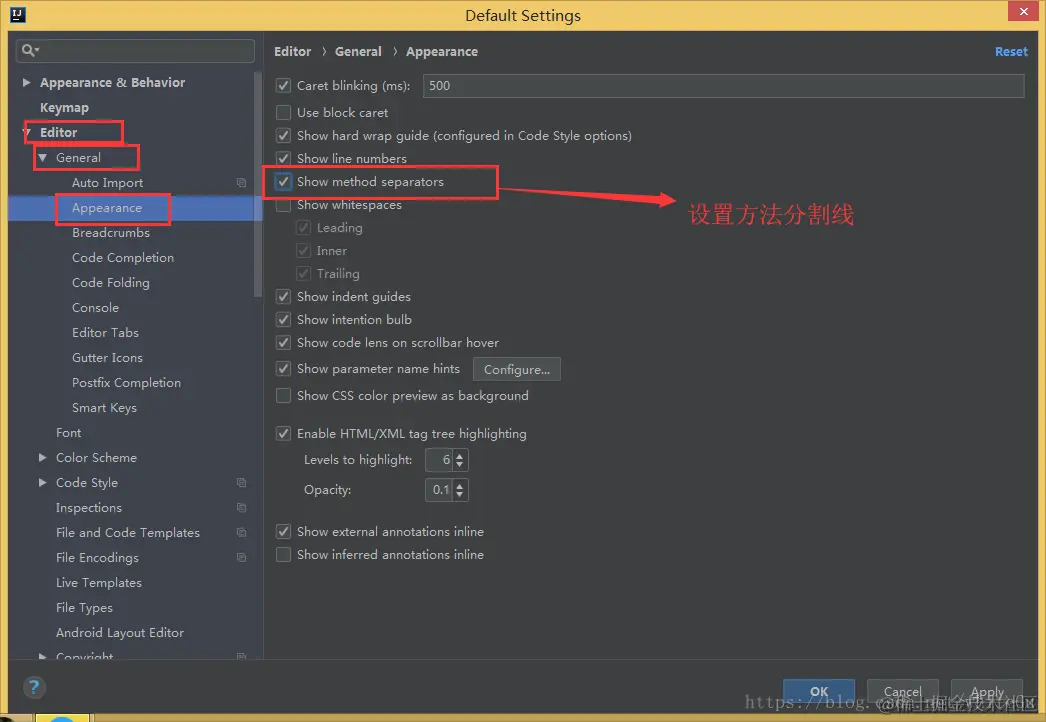
Task: Enable Show whitespaces checkbox
Action: [x=284, y=205]
